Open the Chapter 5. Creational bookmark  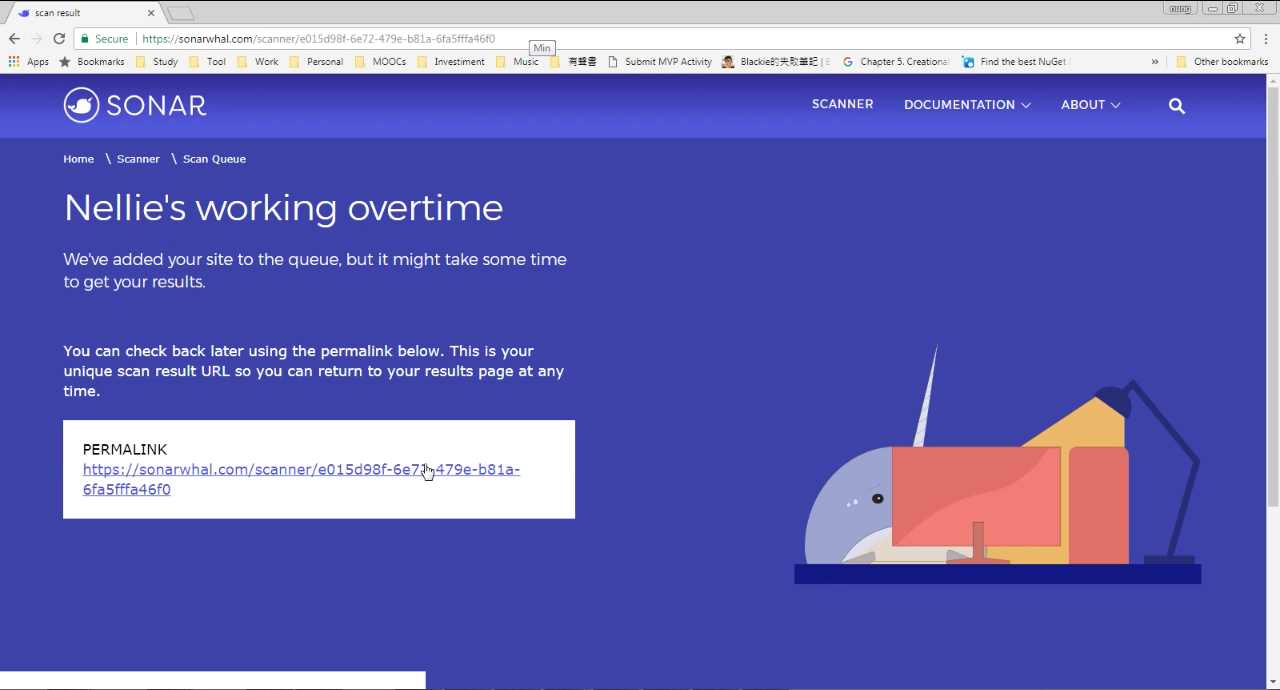[896, 61]
